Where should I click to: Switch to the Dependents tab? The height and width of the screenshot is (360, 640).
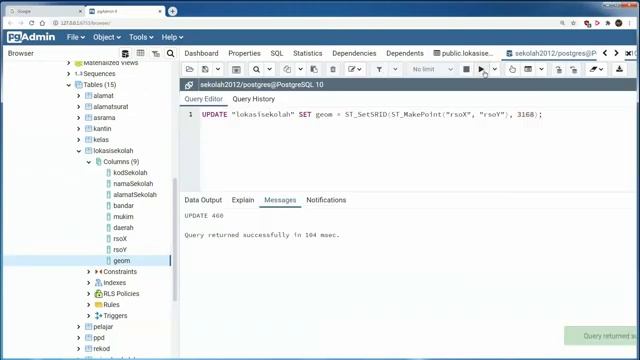tap(404, 53)
